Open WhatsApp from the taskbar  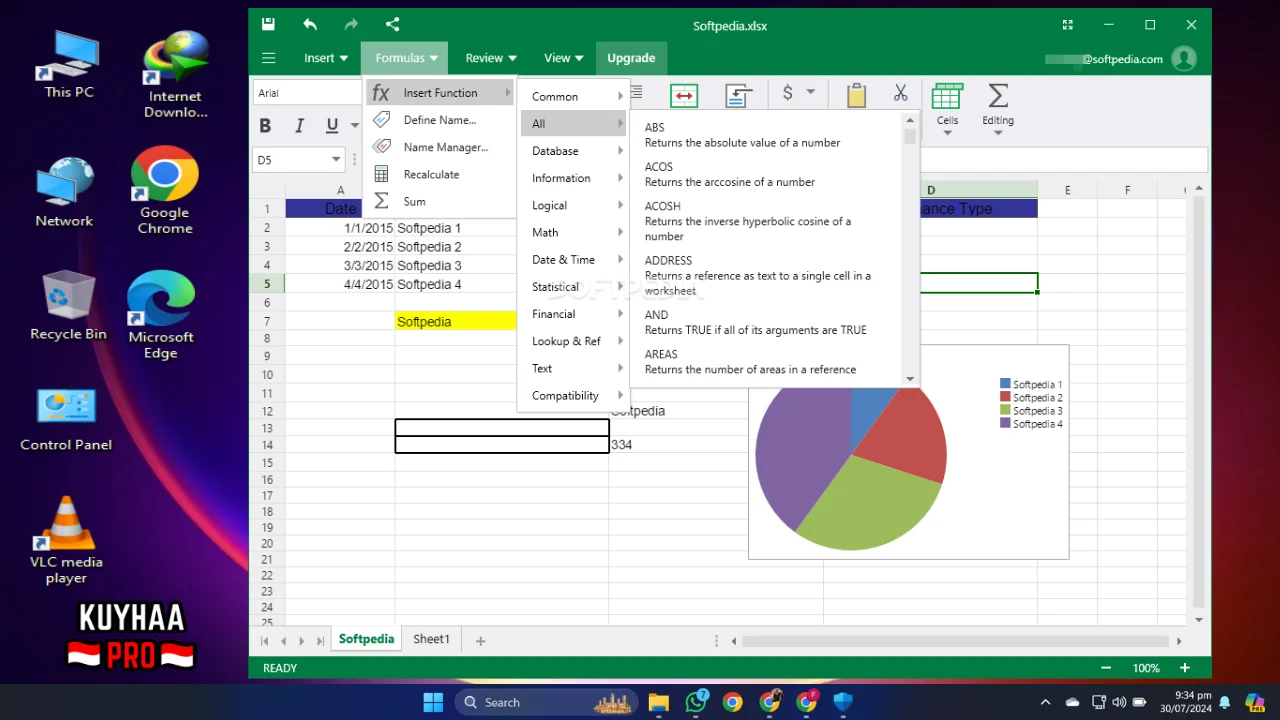[696, 702]
